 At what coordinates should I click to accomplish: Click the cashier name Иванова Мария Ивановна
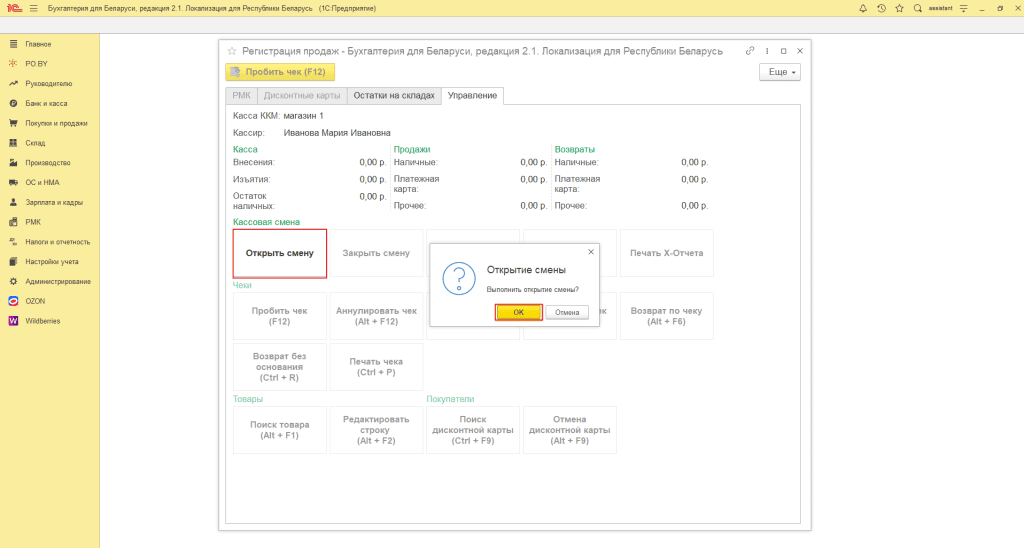[337, 133]
